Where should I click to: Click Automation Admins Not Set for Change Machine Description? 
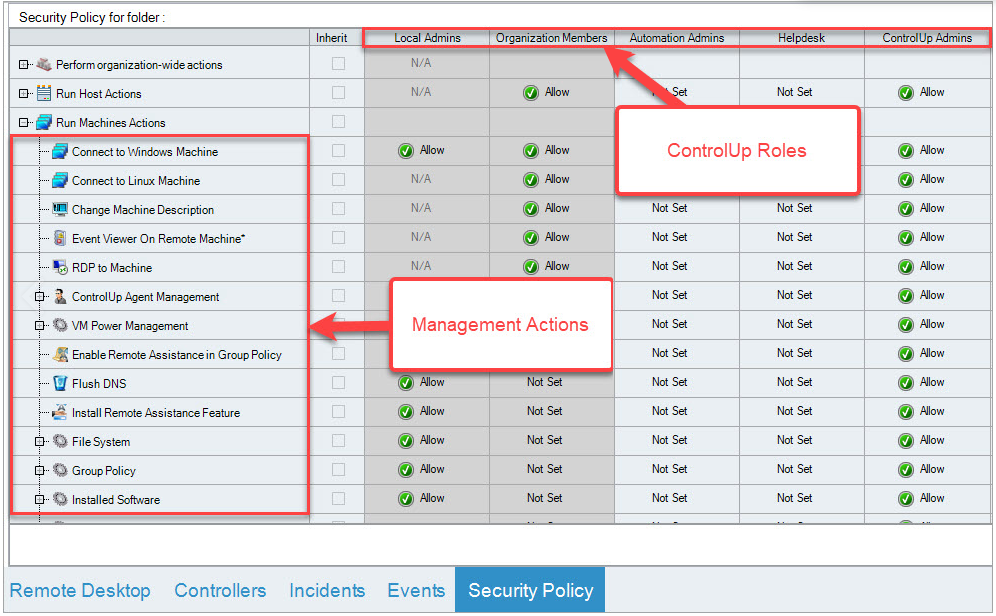pos(669,208)
